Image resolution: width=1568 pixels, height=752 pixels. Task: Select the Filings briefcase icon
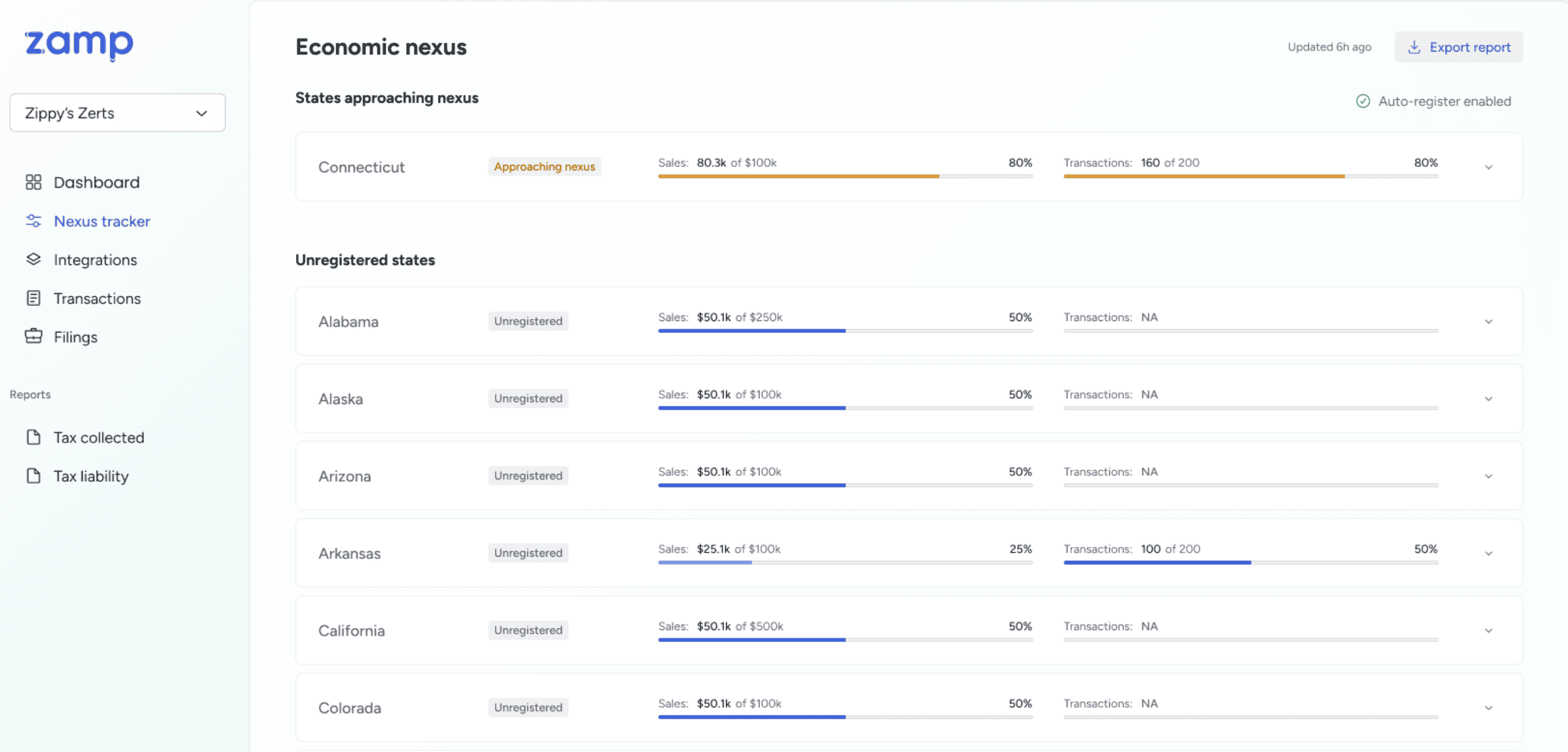(x=33, y=337)
